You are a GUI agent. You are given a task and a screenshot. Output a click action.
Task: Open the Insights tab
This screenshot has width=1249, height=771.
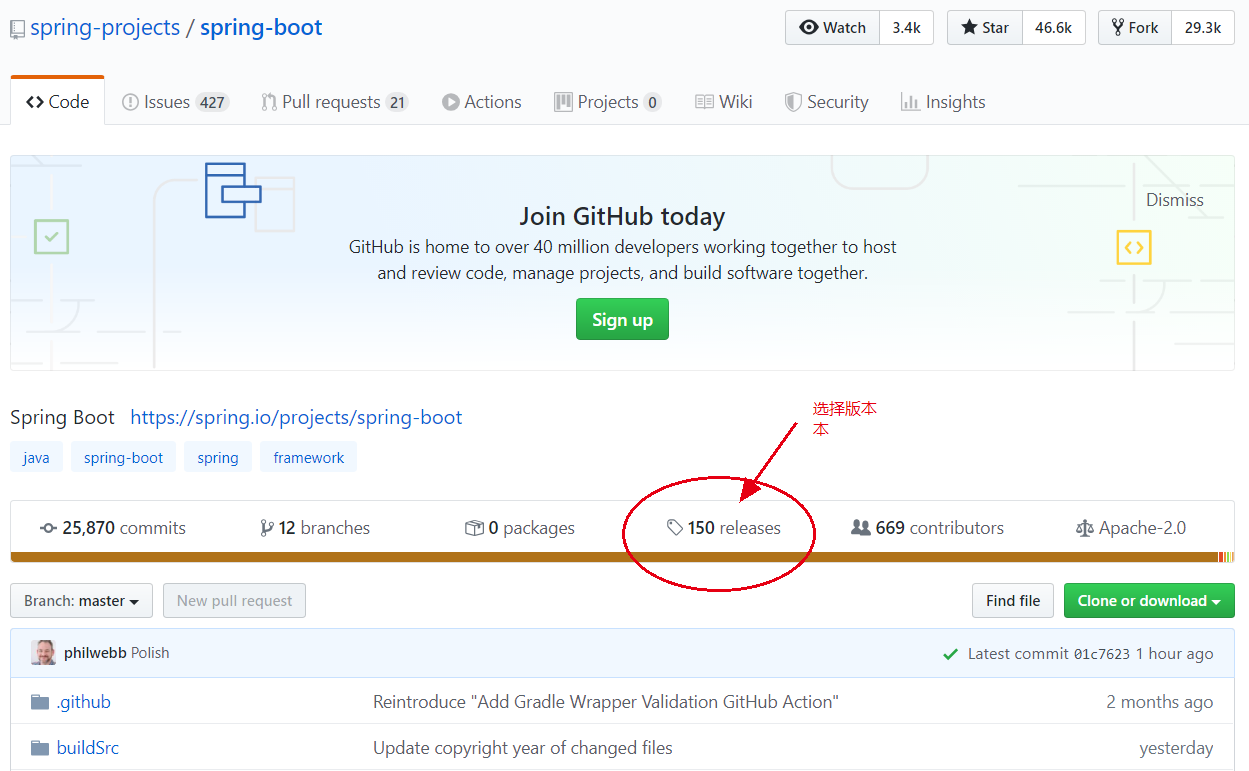point(943,102)
